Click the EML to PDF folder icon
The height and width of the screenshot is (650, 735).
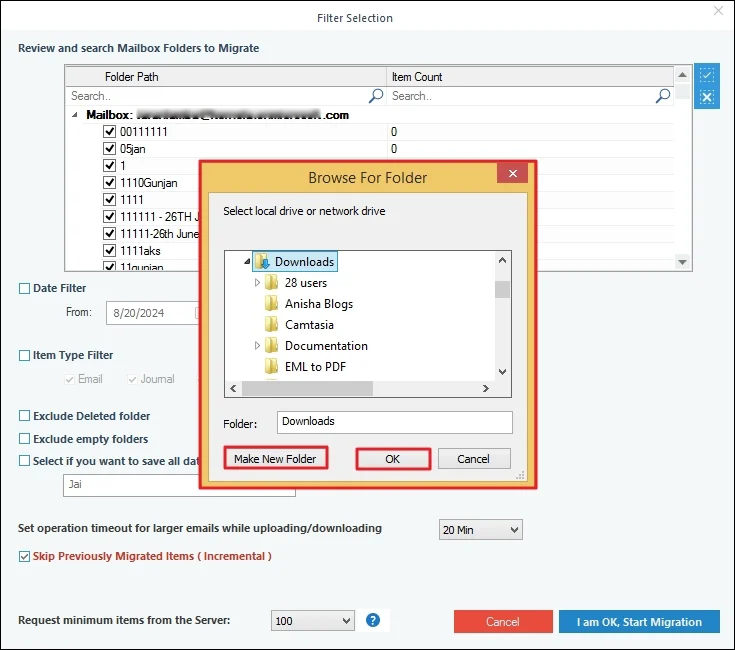point(271,366)
